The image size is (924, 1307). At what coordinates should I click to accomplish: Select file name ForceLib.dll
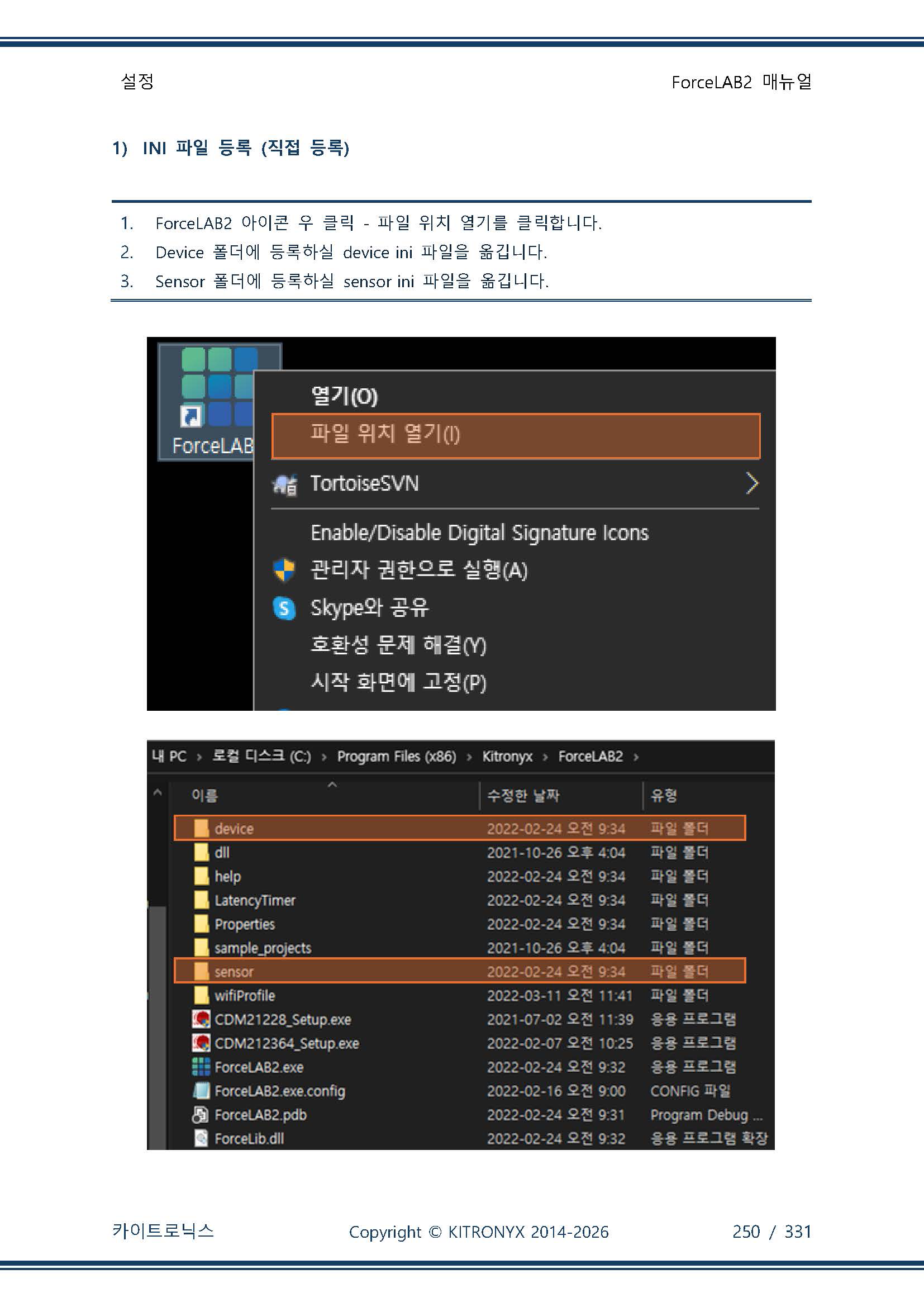(249, 1139)
